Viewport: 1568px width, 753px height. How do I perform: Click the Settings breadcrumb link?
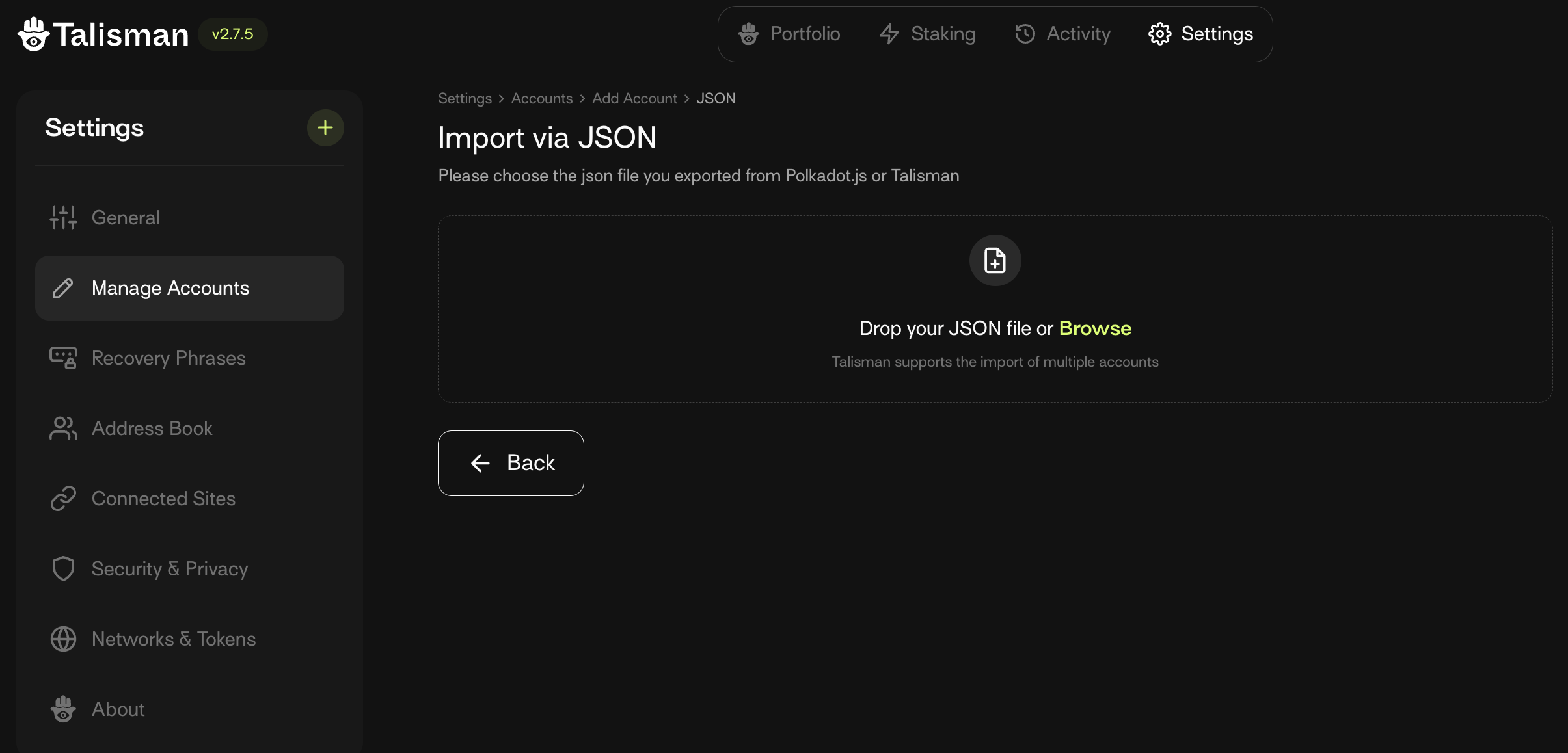(465, 98)
